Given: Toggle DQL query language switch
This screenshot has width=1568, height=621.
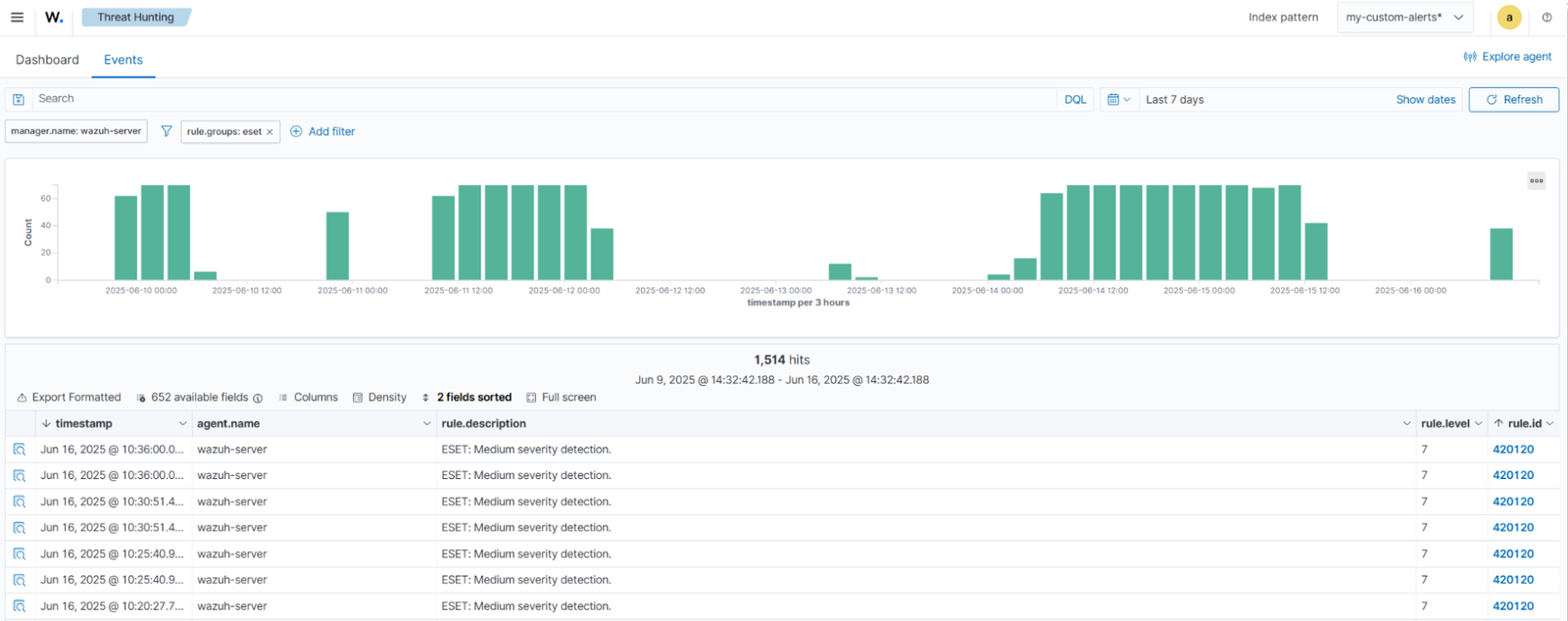Looking at the screenshot, I should [1075, 99].
